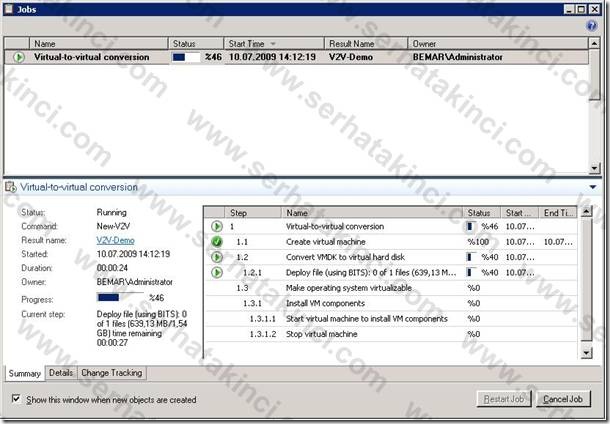Sort jobs by the Result Name column header
610x424 pixels.
point(366,44)
